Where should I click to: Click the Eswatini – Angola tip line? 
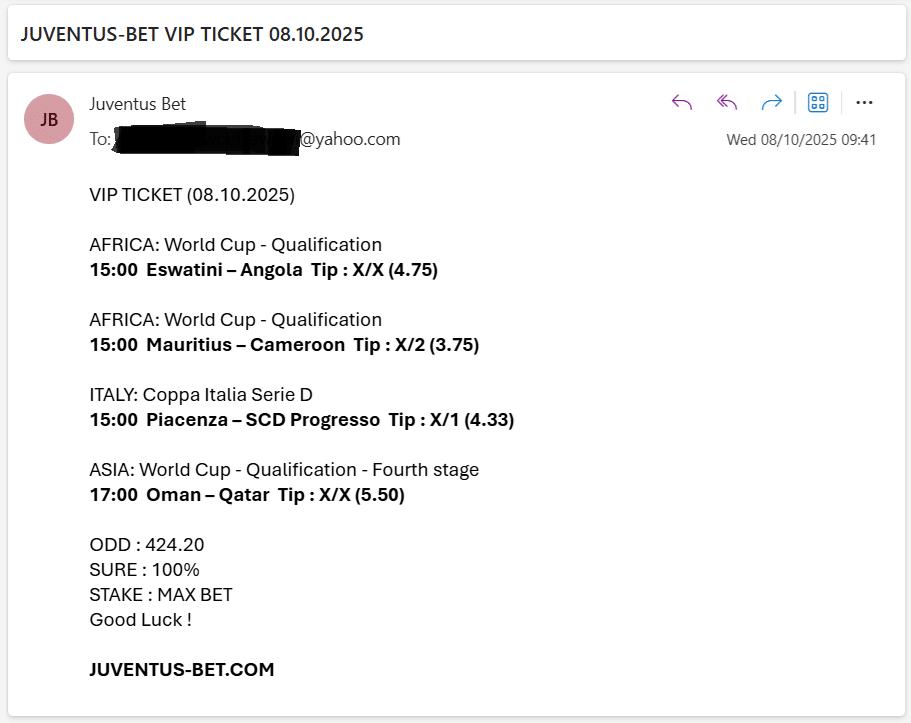pyautogui.click(x=263, y=270)
